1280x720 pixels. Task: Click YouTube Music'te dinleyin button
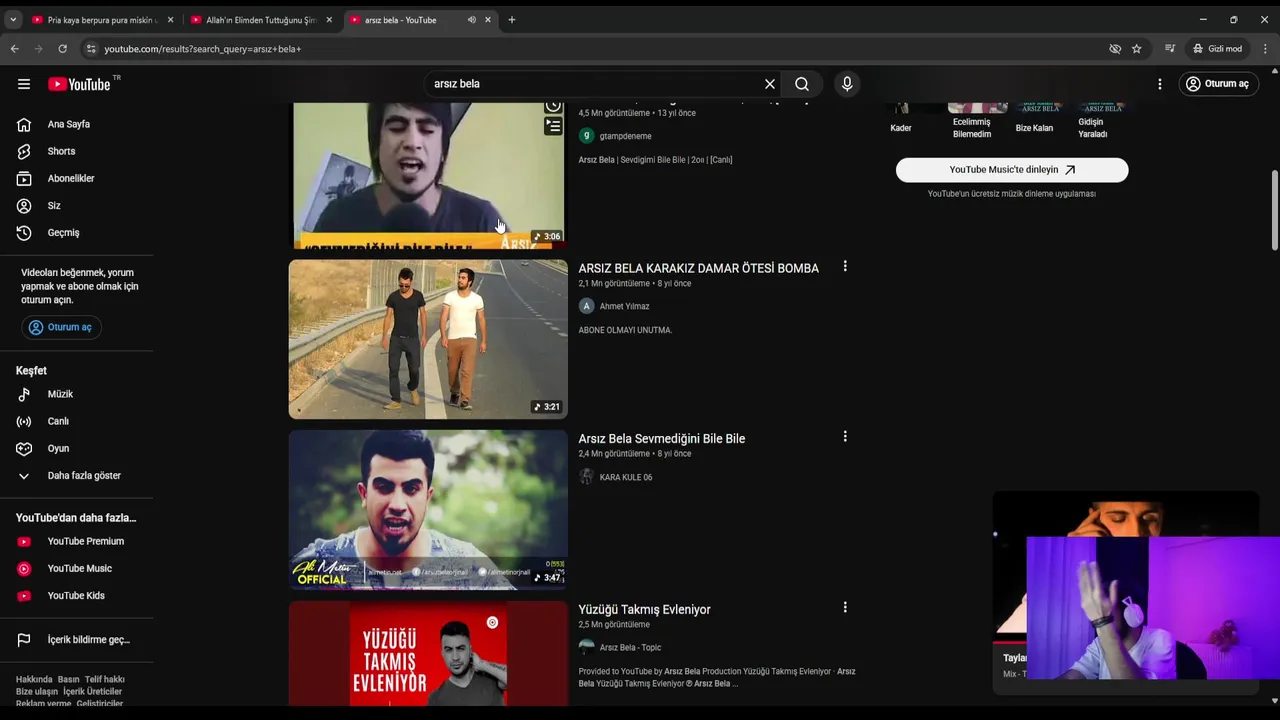[1012, 170]
